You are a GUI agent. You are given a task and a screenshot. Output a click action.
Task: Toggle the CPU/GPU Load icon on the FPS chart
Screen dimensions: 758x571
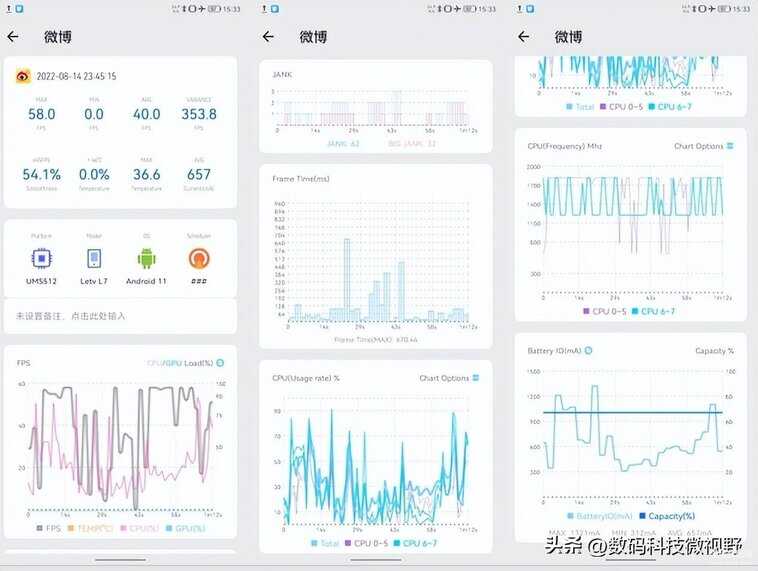click(x=220, y=363)
